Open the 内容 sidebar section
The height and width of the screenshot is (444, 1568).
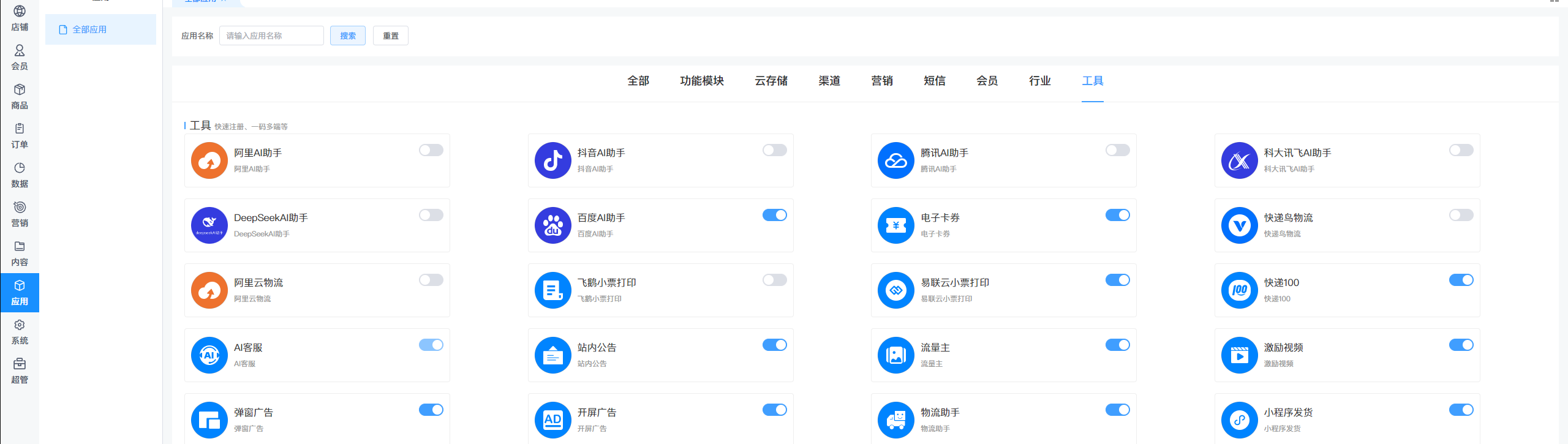click(20, 254)
